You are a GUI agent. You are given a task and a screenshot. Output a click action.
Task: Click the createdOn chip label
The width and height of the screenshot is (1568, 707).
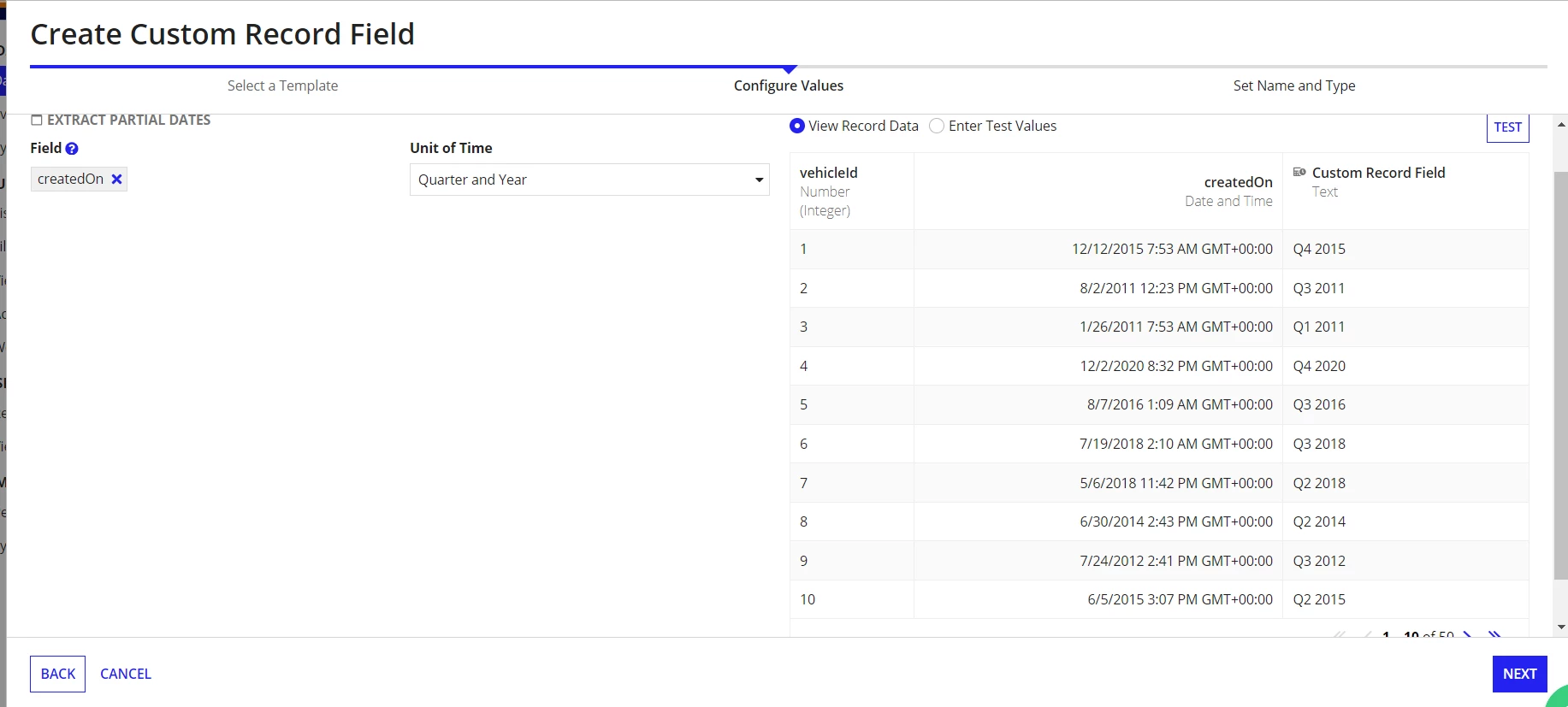coord(70,179)
